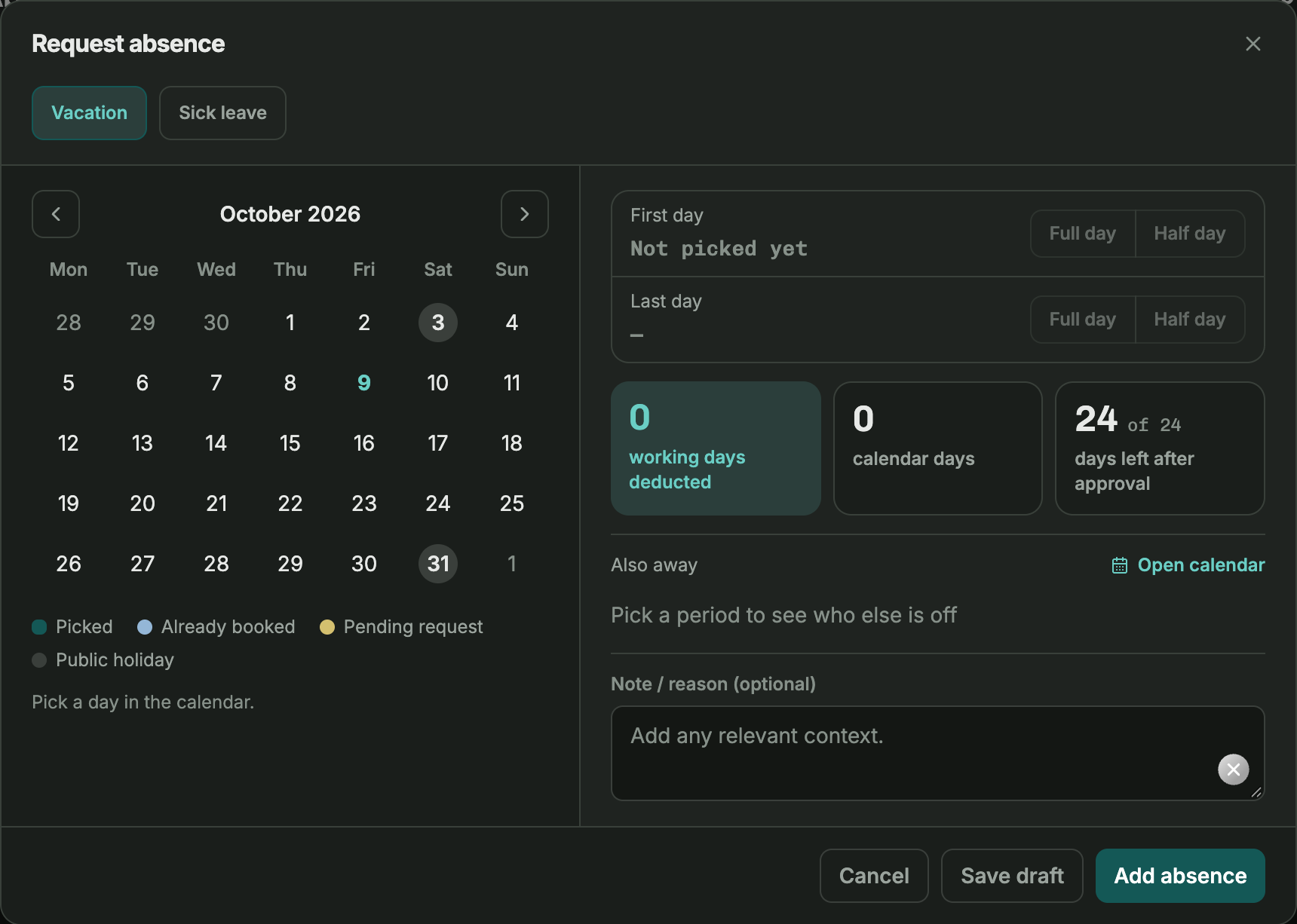Go to previous month in calendar
Image resolution: width=1297 pixels, height=924 pixels.
[56, 214]
